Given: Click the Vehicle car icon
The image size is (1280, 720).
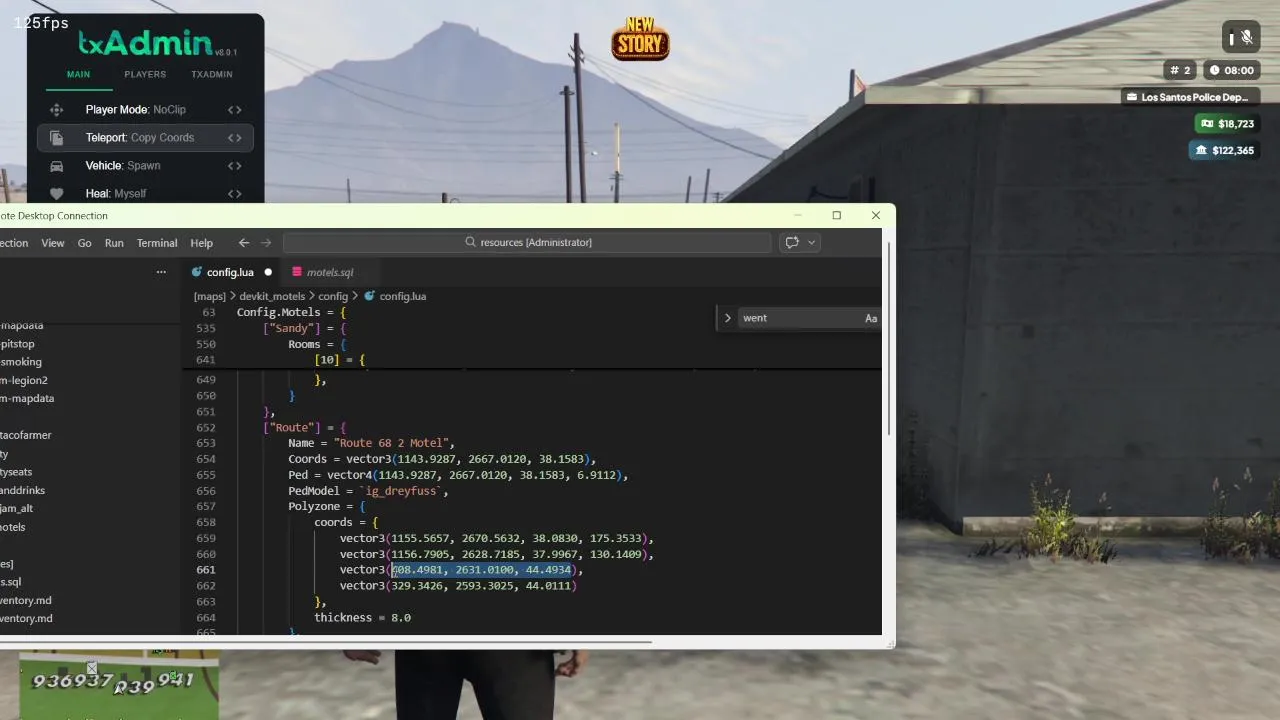Looking at the screenshot, I should (x=57, y=166).
